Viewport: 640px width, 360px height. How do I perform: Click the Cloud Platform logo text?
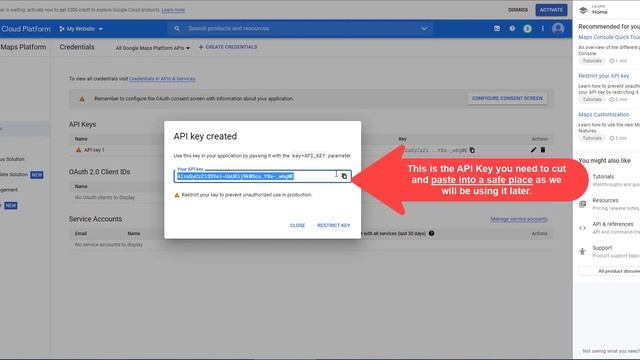click(x=25, y=29)
